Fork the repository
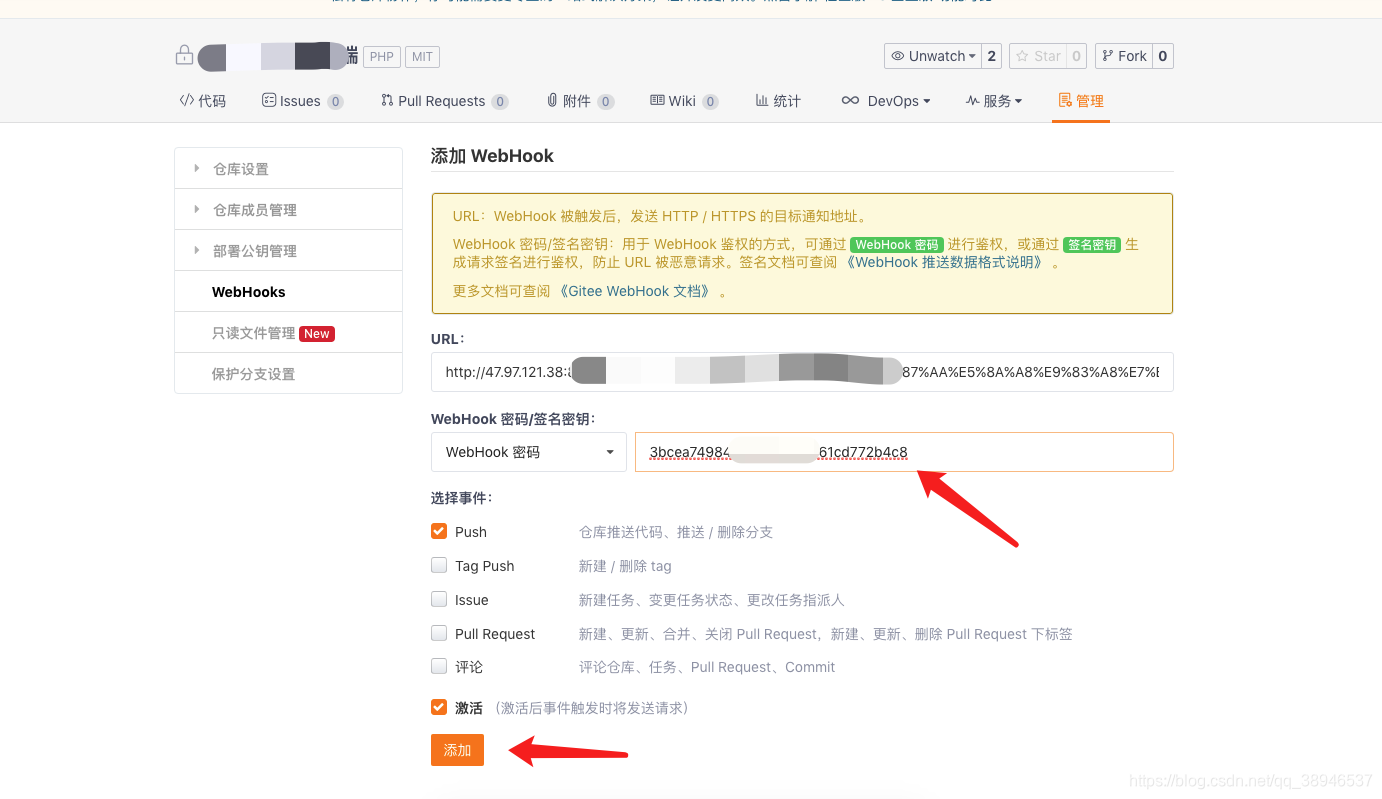1382x799 pixels. click(x=1124, y=56)
